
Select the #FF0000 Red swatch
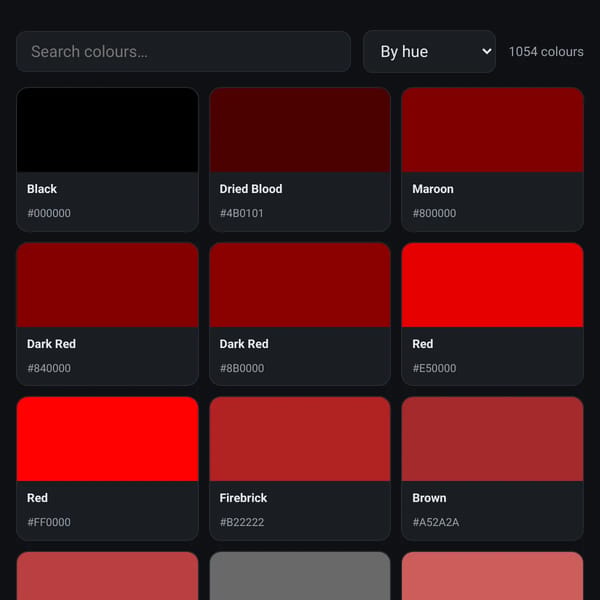coord(108,439)
